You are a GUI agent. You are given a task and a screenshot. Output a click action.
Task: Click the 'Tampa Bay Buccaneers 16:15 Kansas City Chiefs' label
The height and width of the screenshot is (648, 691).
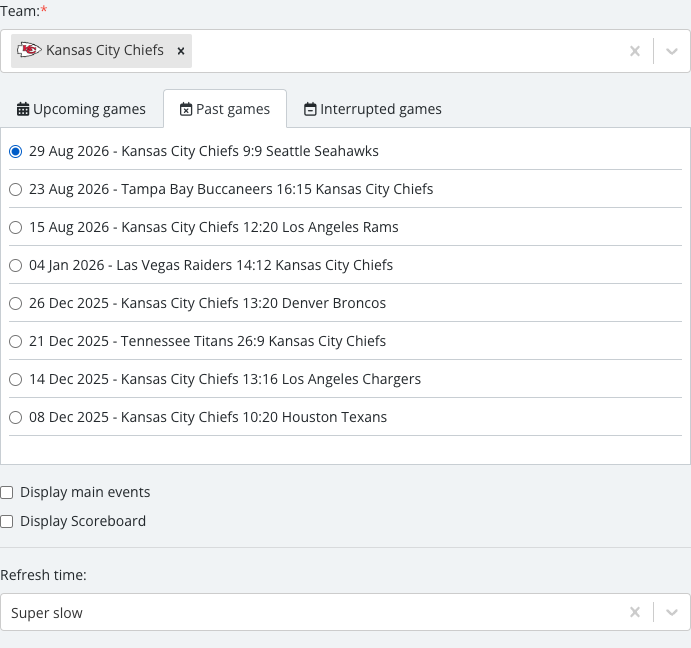click(277, 189)
